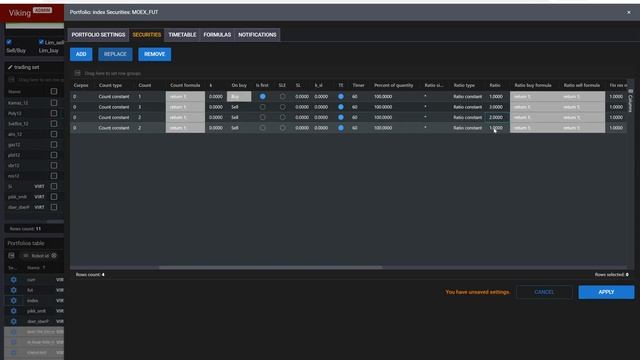This screenshot has width=640, height=360.
Task: Click the REPLACE button
Action: [x=115, y=54]
